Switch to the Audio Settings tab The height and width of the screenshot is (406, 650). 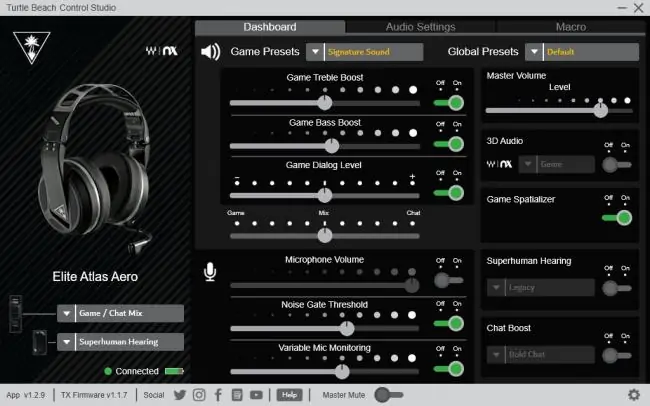click(x=420, y=27)
